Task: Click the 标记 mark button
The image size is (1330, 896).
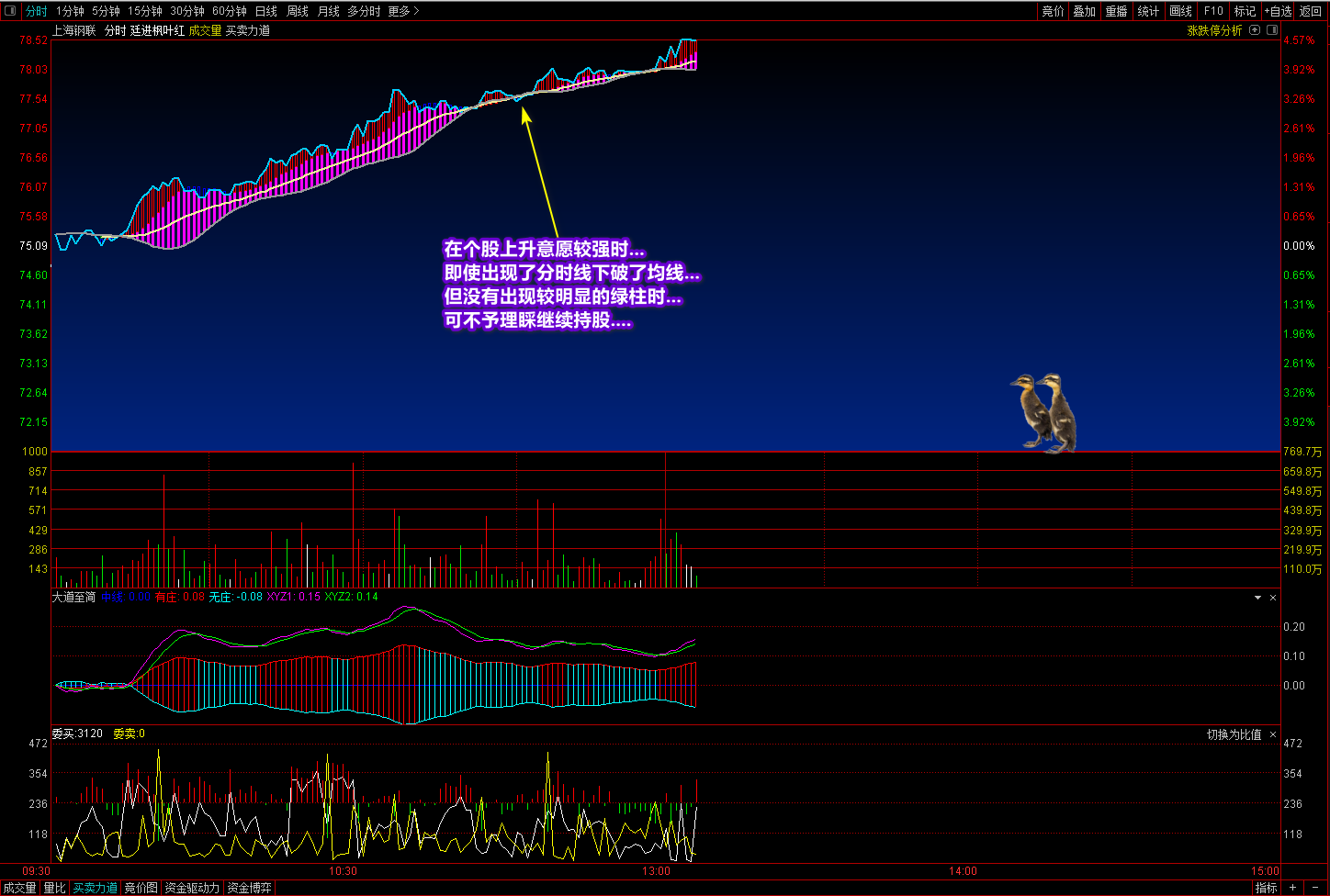Action: tap(1245, 11)
